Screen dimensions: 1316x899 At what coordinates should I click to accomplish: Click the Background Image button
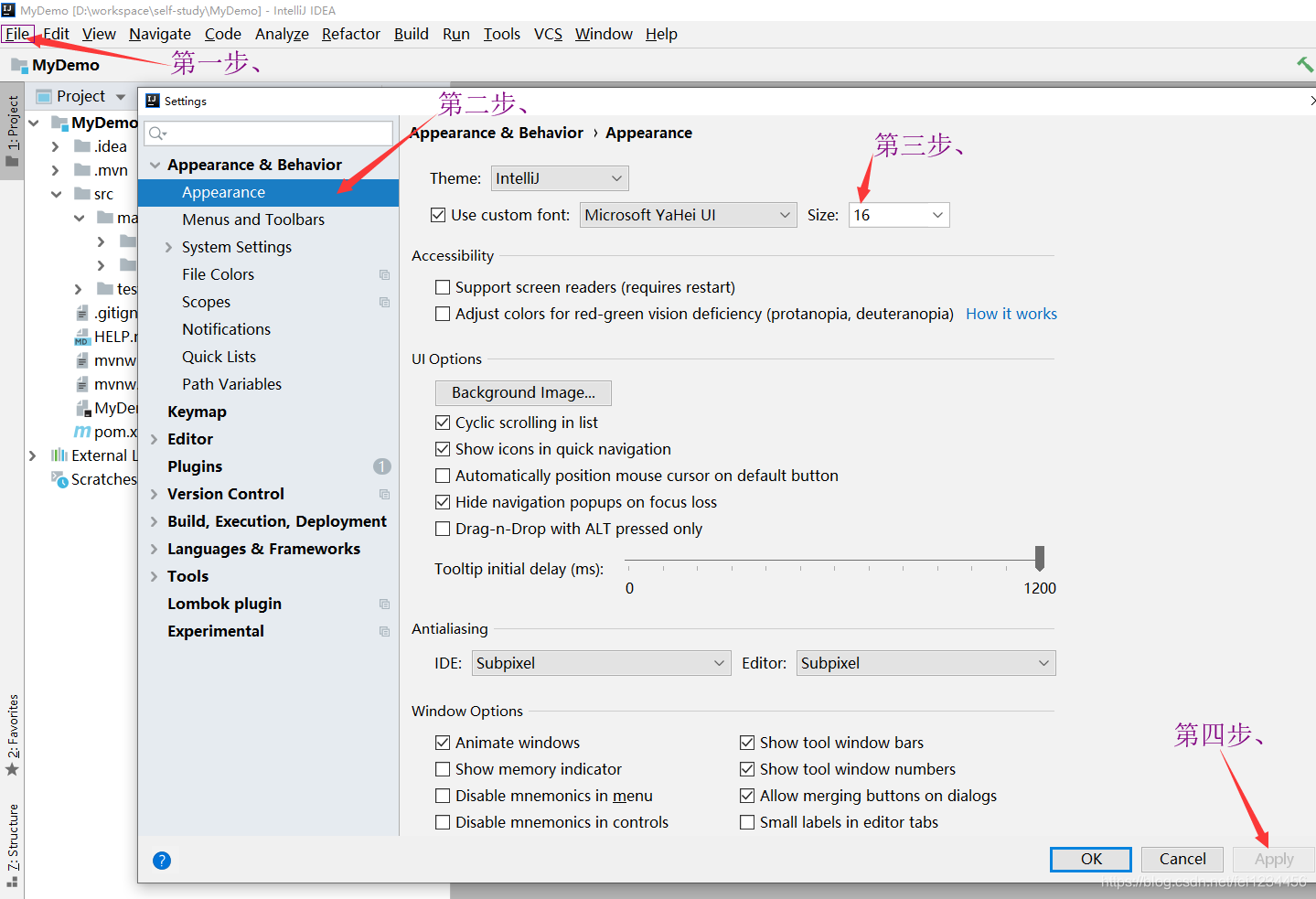click(523, 392)
